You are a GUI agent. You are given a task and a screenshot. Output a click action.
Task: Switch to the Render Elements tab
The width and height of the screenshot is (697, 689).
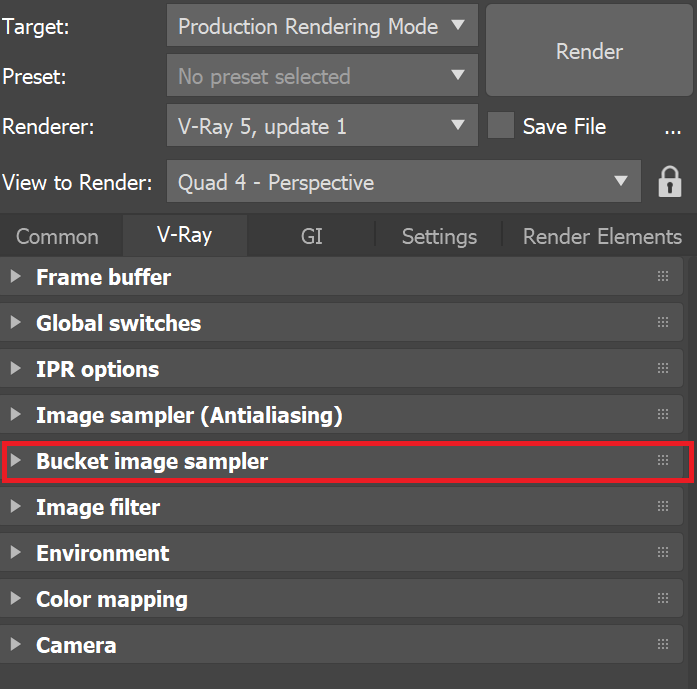pyautogui.click(x=602, y=237)
